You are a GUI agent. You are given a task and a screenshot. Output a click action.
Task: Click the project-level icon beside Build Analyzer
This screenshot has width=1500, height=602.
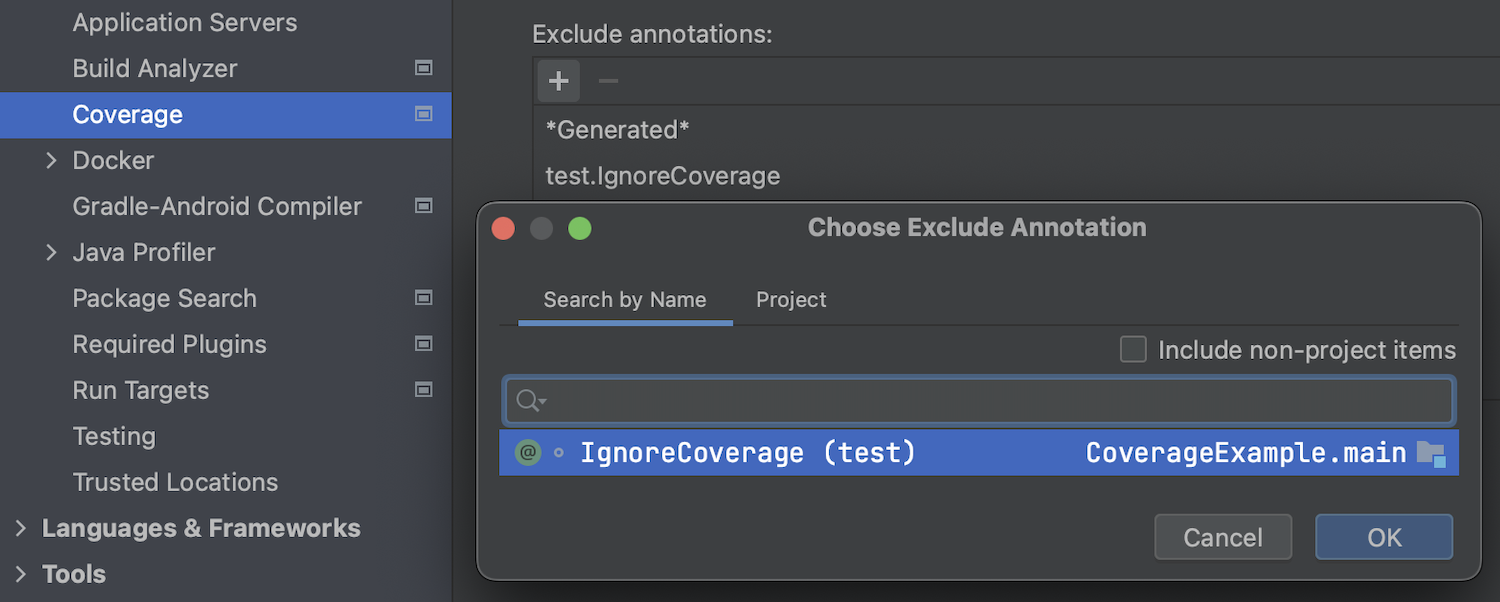click(x=424, y=68)
